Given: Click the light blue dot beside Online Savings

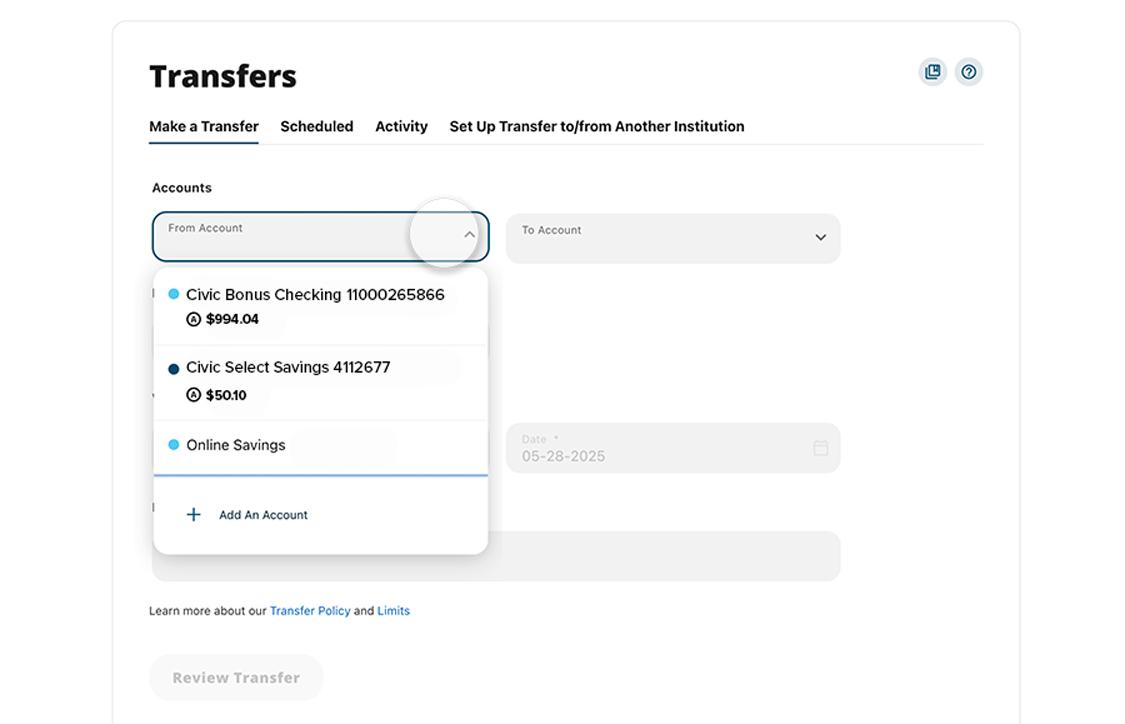Looking at the screenshot, I should click(x=174, y=445).
